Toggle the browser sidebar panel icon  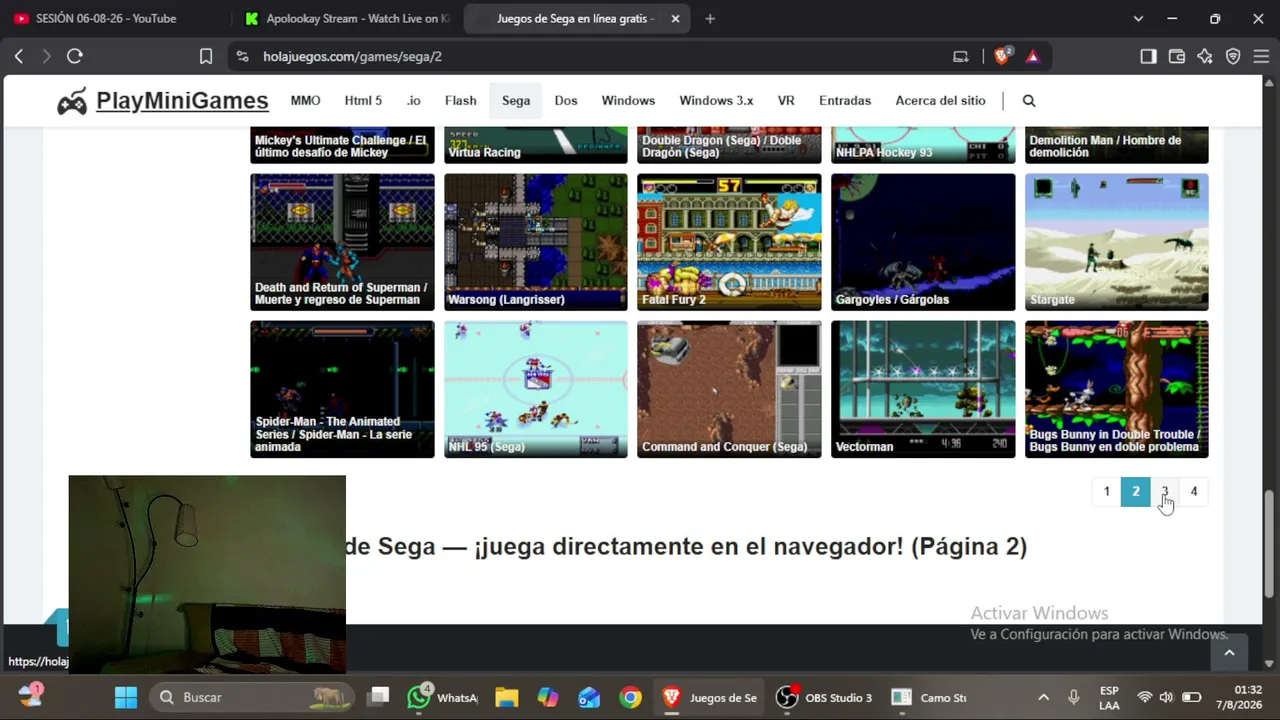point(1148,57)
